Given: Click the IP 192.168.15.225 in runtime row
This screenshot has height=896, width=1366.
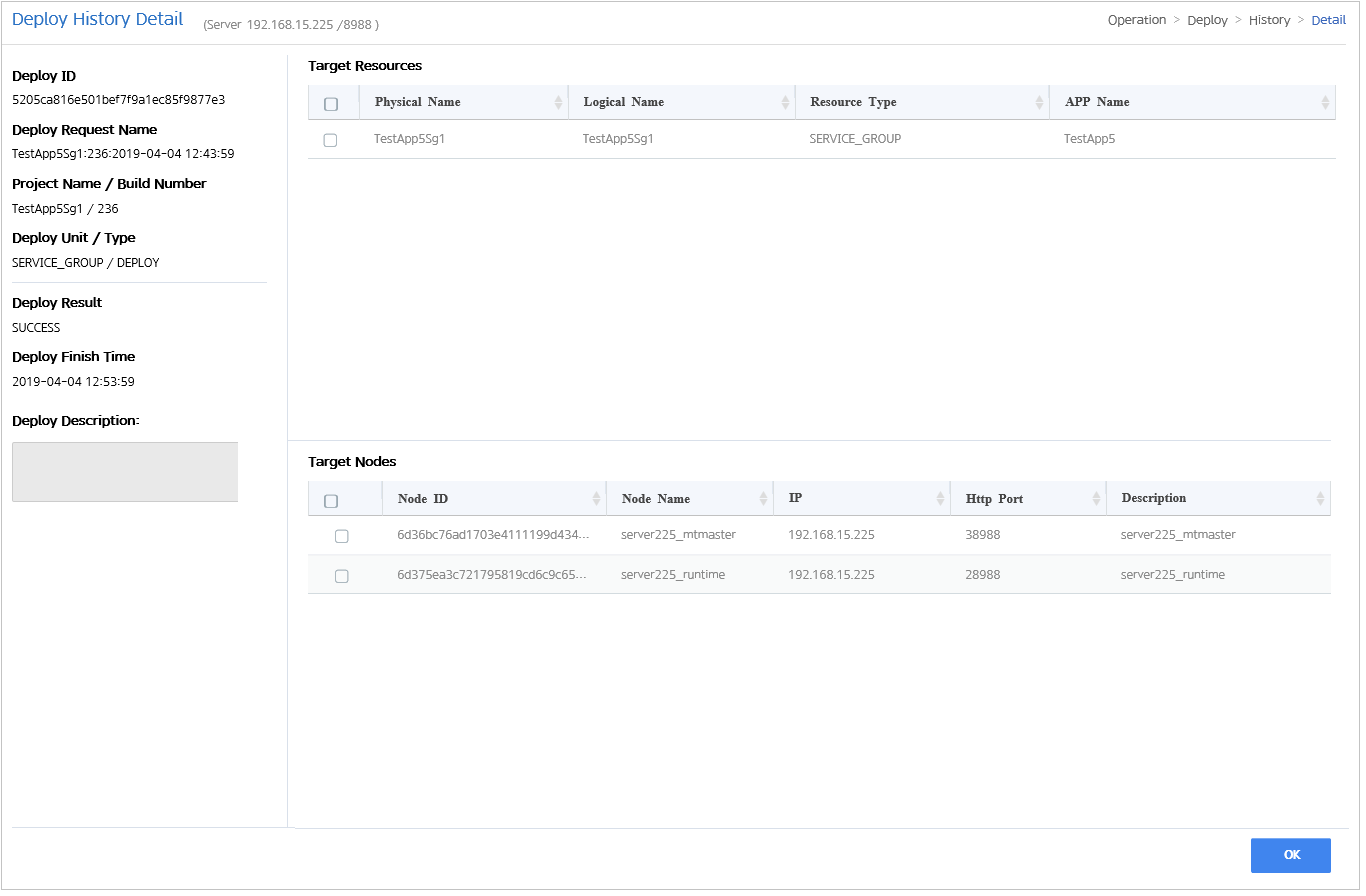Looking at the screenshot, I should click(x=831, y=575).
